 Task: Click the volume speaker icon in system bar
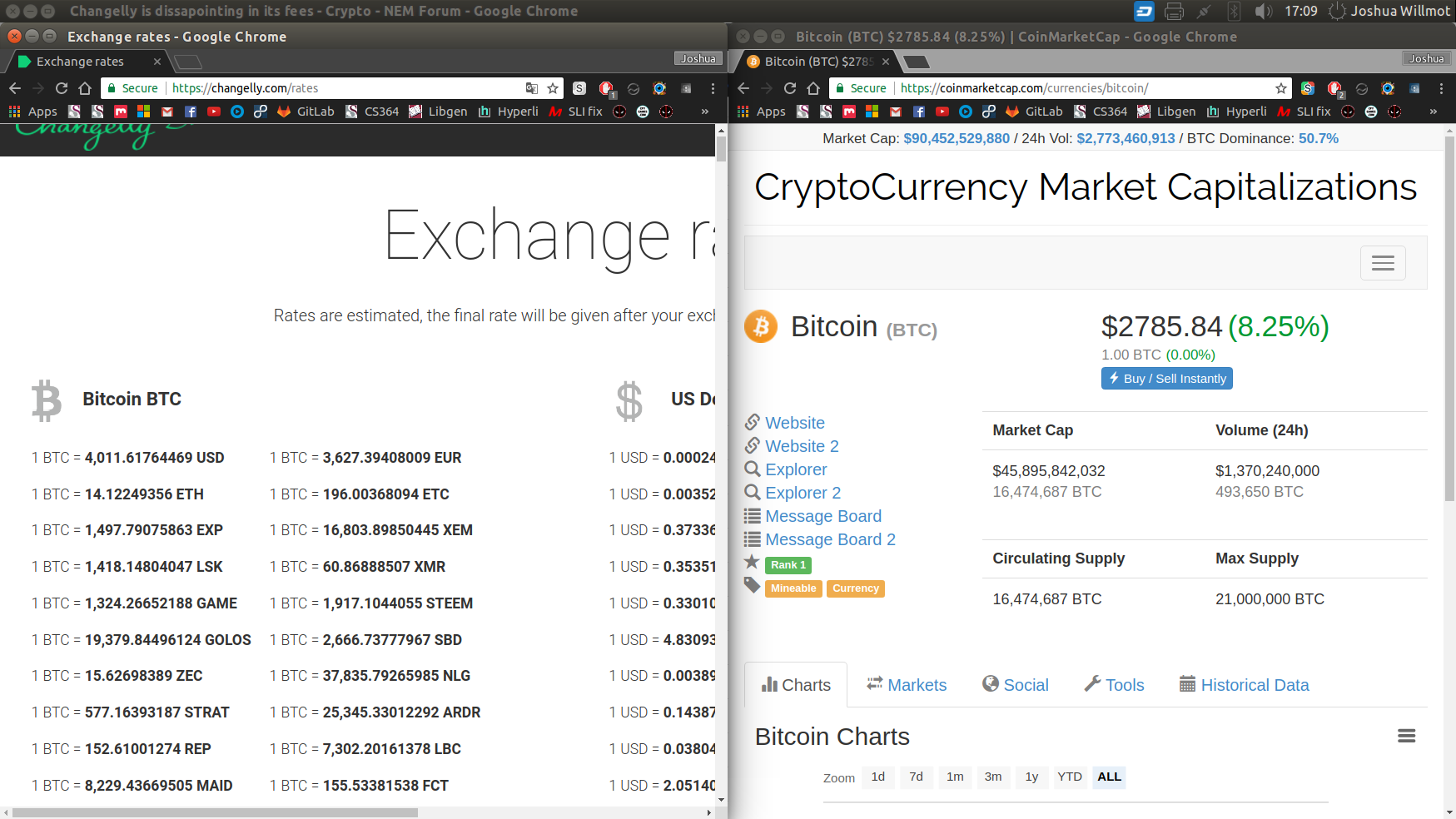tap(1264, 11)
